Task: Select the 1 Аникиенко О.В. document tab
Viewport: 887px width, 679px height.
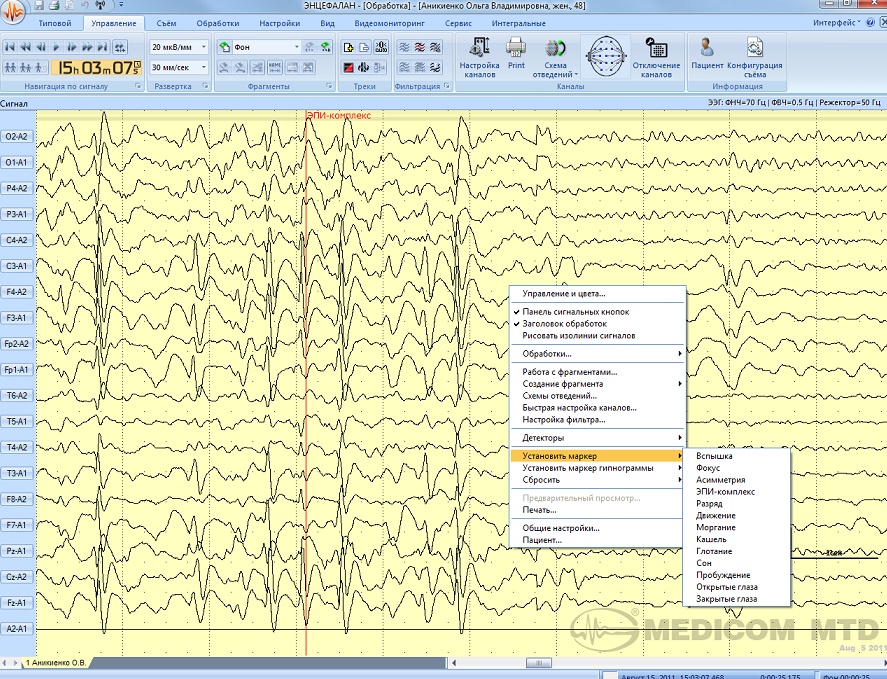Action: (x=55, y=663)
